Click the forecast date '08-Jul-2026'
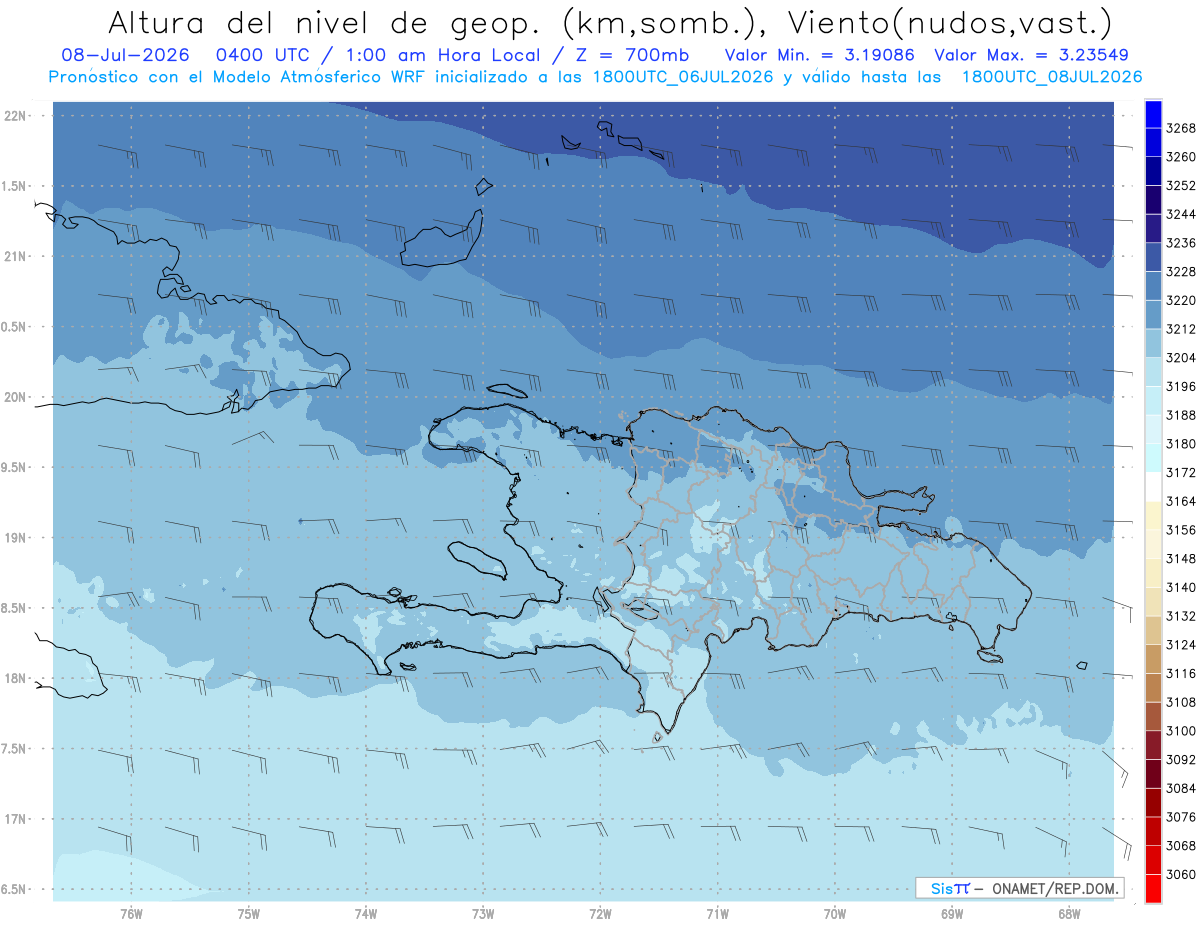This screenshot has height=927, width=1200. [124, 54]
